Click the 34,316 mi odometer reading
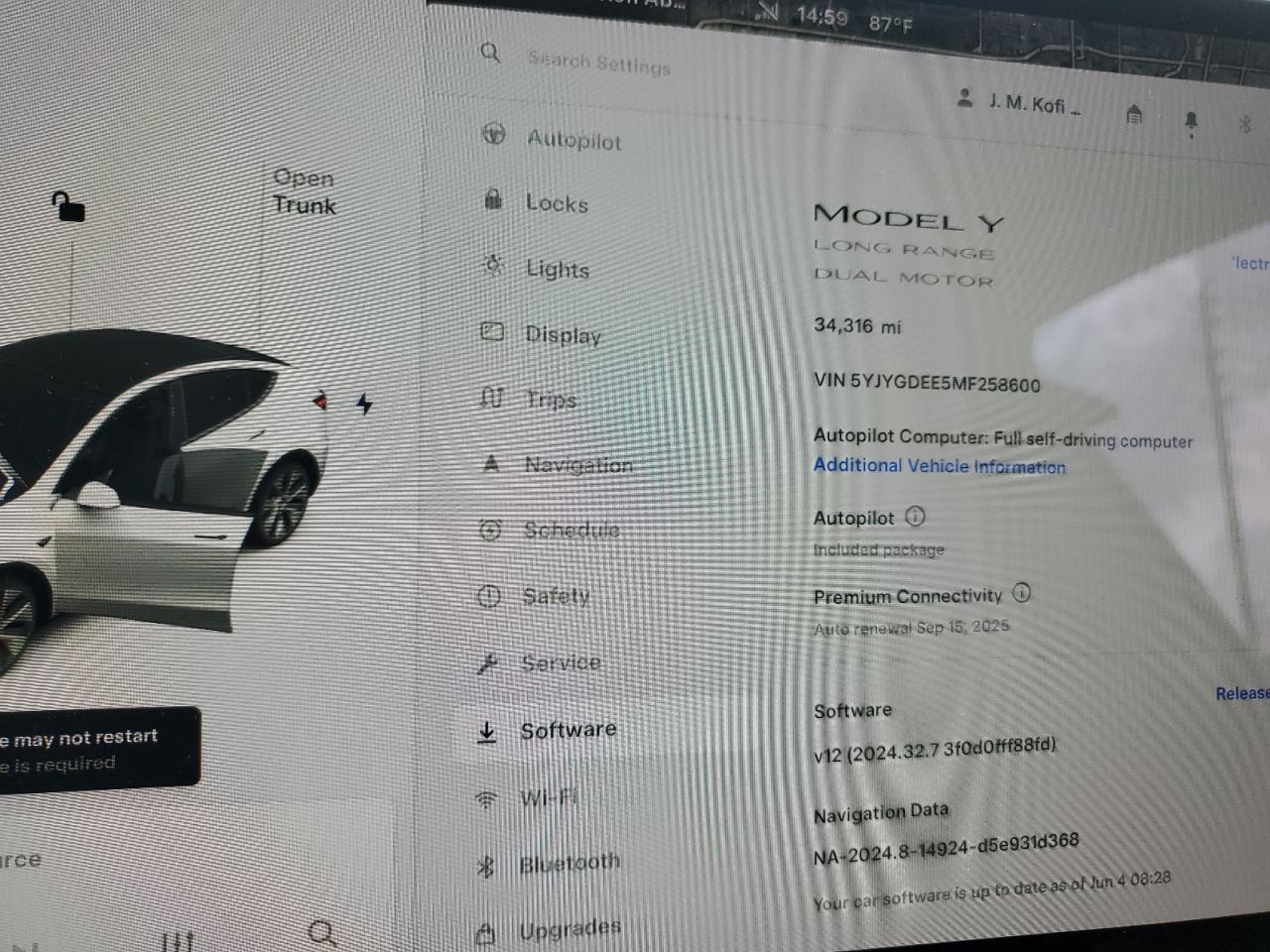Screen dimensions: 1270x952 click(x=857, y=325)
